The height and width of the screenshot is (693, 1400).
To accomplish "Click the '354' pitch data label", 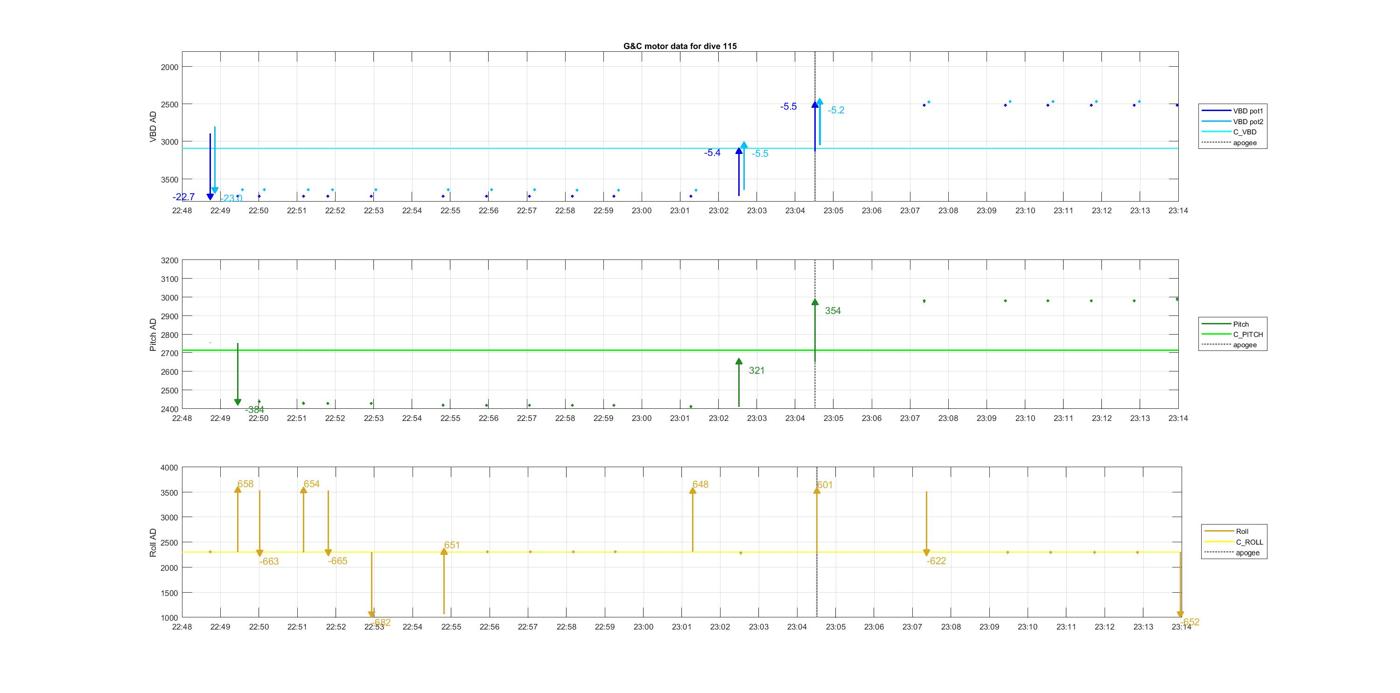I will coord(833,311).
